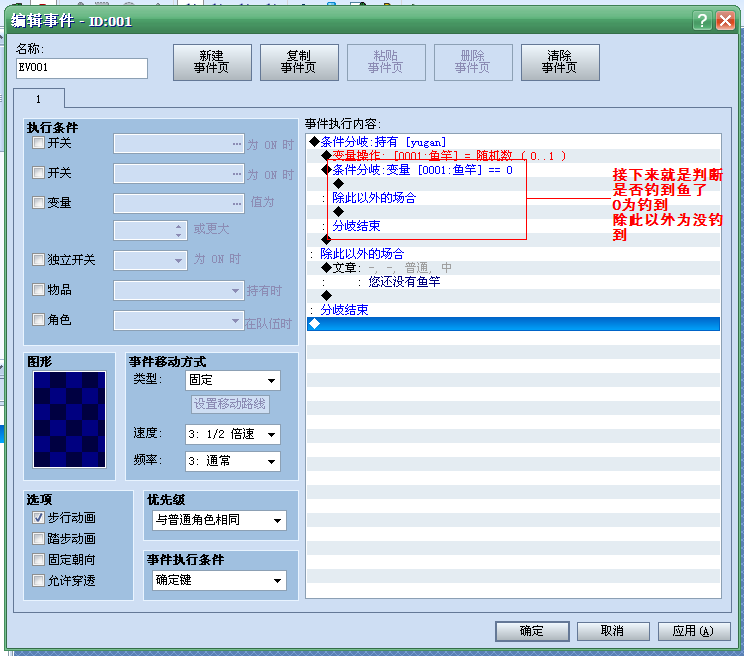Select the outer 除此以外的场合 line
Screen dimensions: 744x656
pos(513,254)
